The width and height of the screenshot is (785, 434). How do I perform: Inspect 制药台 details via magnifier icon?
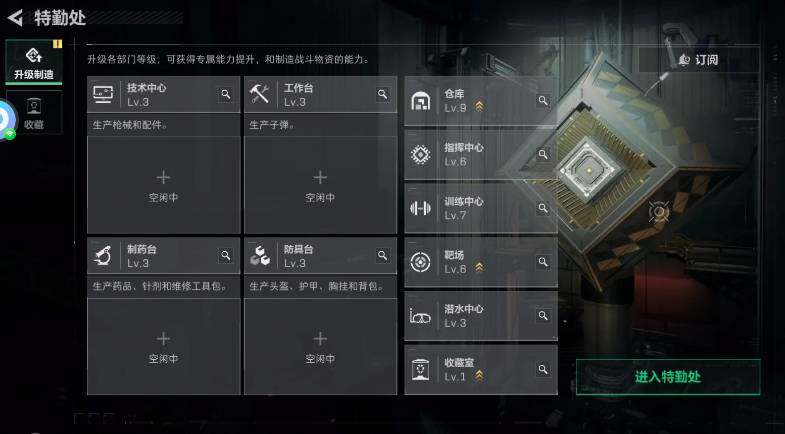point(226,255)
